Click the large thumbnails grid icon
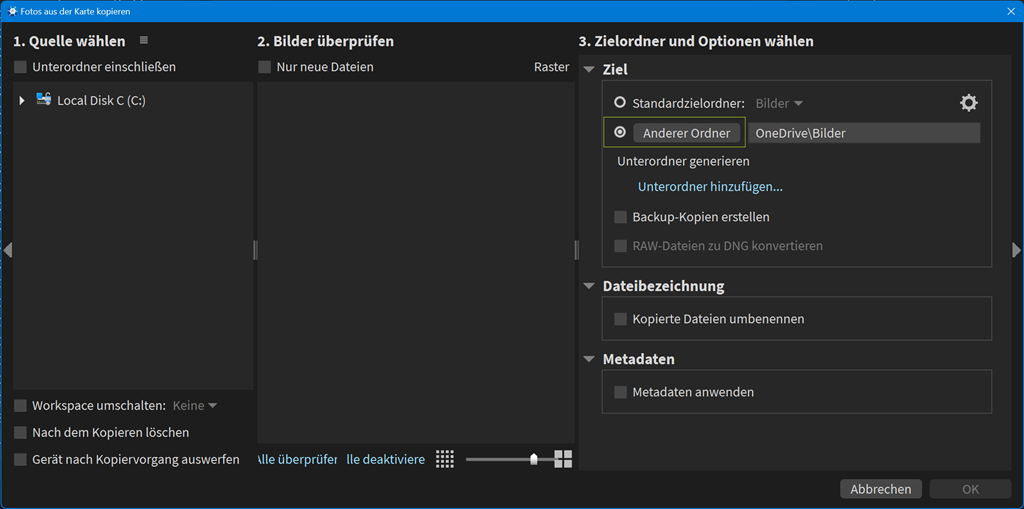 [563, 459]
